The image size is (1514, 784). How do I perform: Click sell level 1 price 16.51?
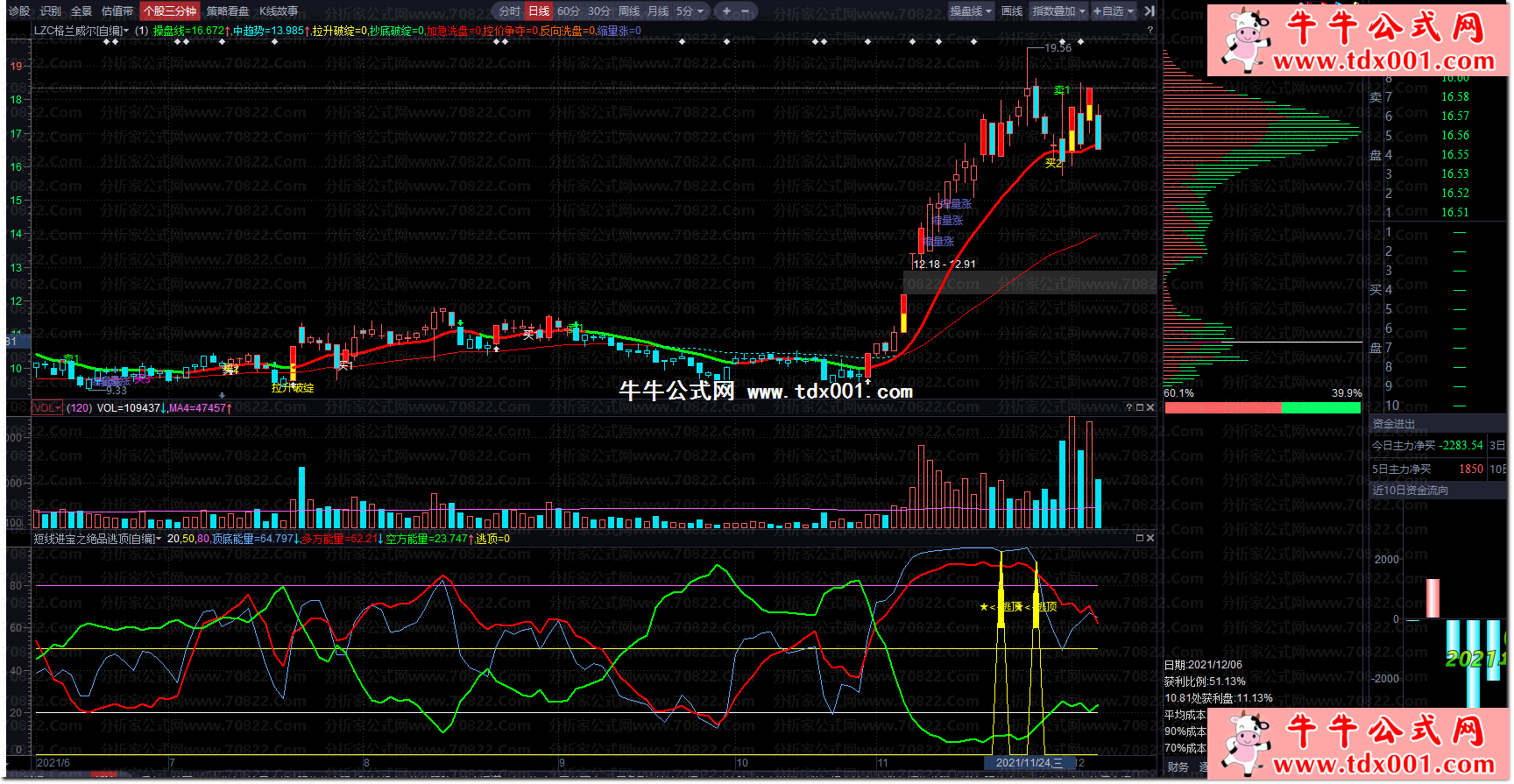pyautogui.click(x=1455, y=213)
